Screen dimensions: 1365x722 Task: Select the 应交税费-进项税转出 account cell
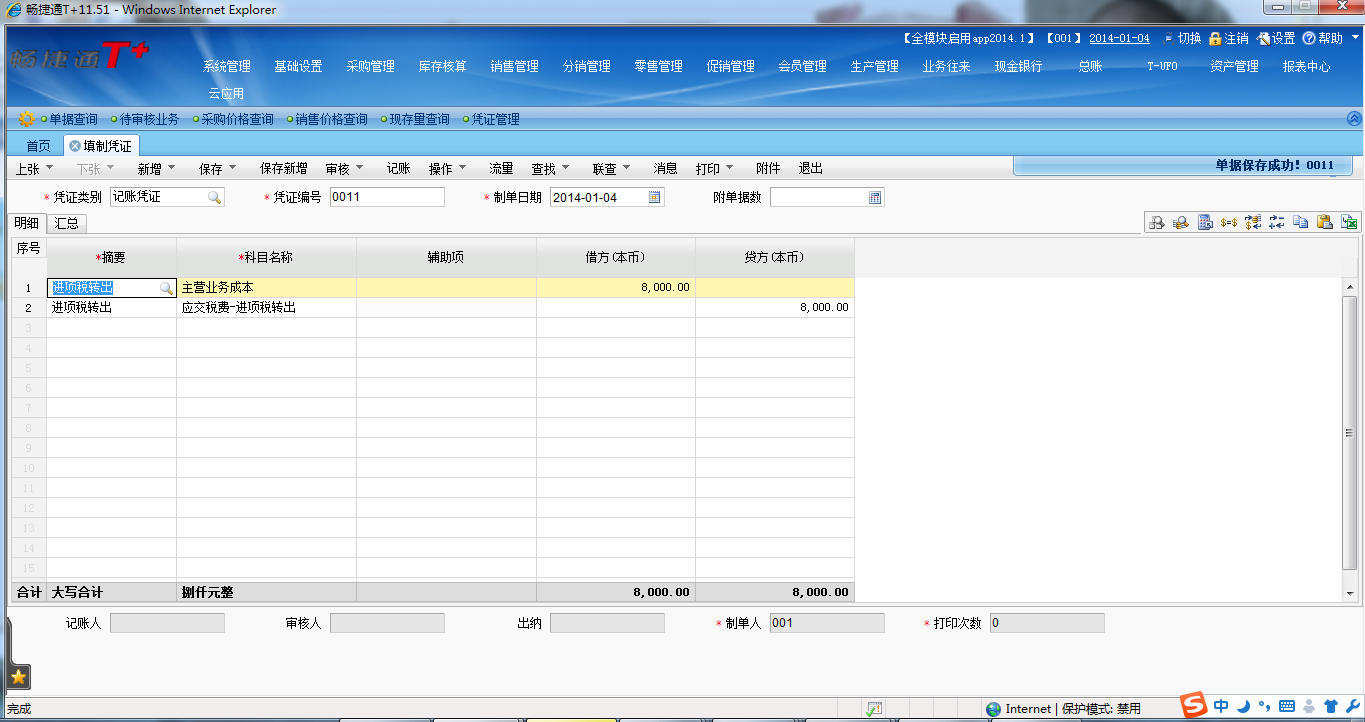coord(266,308)
